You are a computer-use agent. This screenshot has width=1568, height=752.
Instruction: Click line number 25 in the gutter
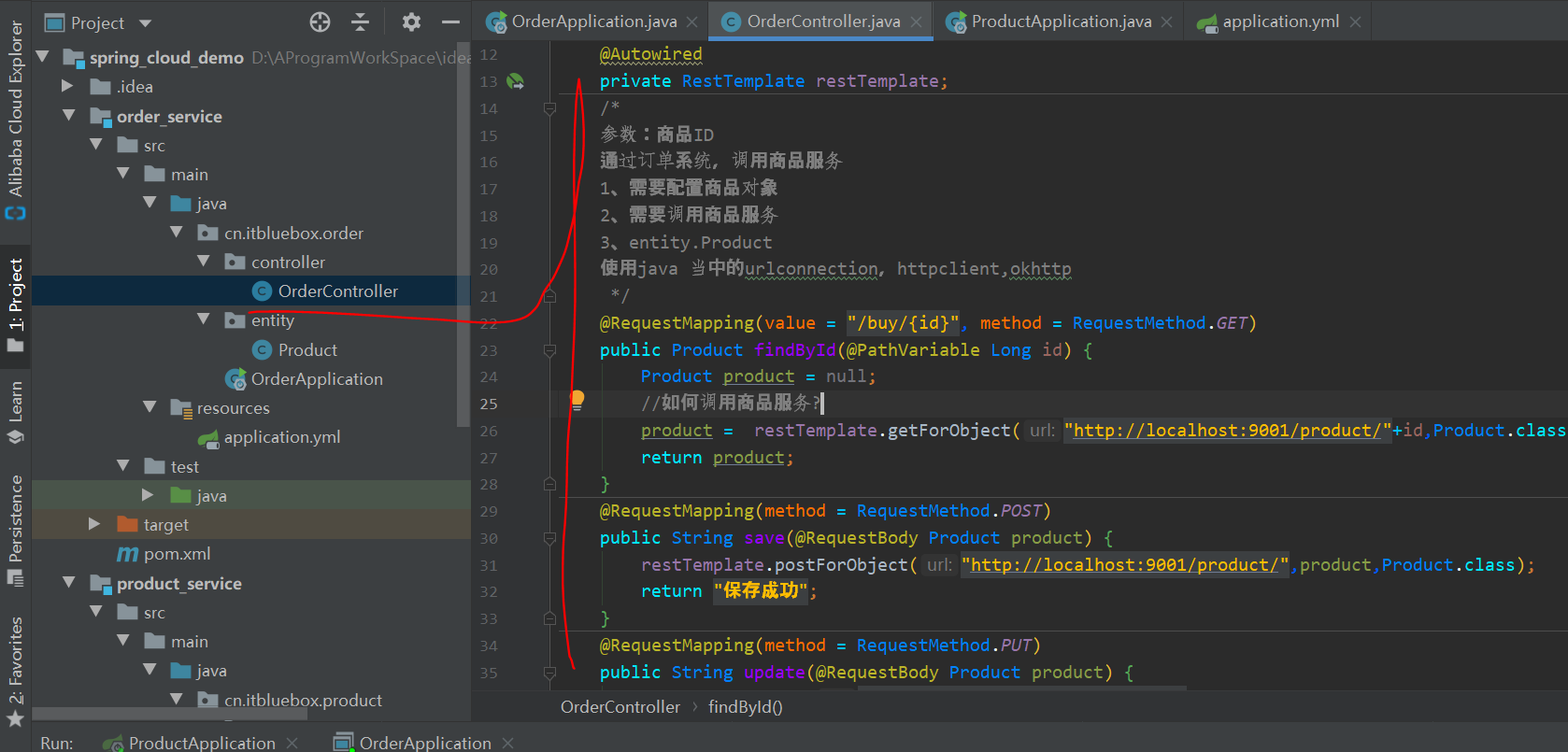[489, 404]
